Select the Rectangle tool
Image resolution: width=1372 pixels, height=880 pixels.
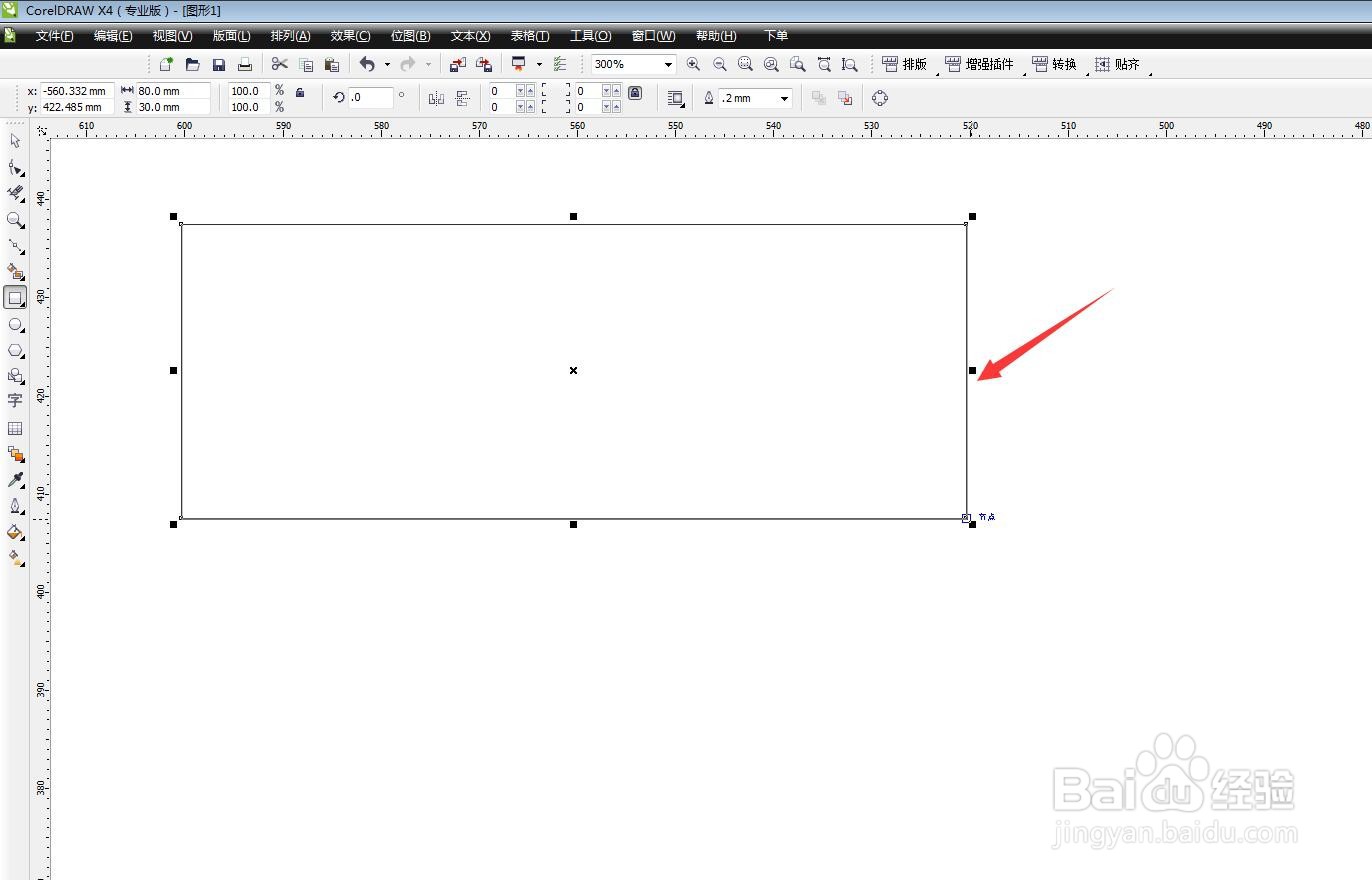pyautogui.click(x=15, y=298)
